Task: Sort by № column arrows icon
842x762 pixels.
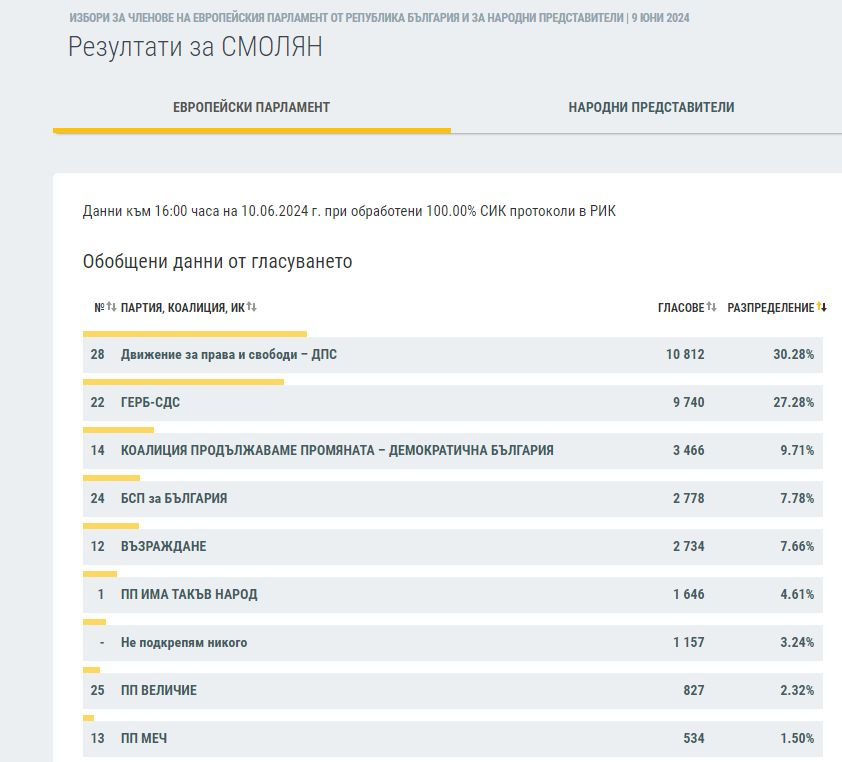Action: pyautogui.click(x=112, y=307)
